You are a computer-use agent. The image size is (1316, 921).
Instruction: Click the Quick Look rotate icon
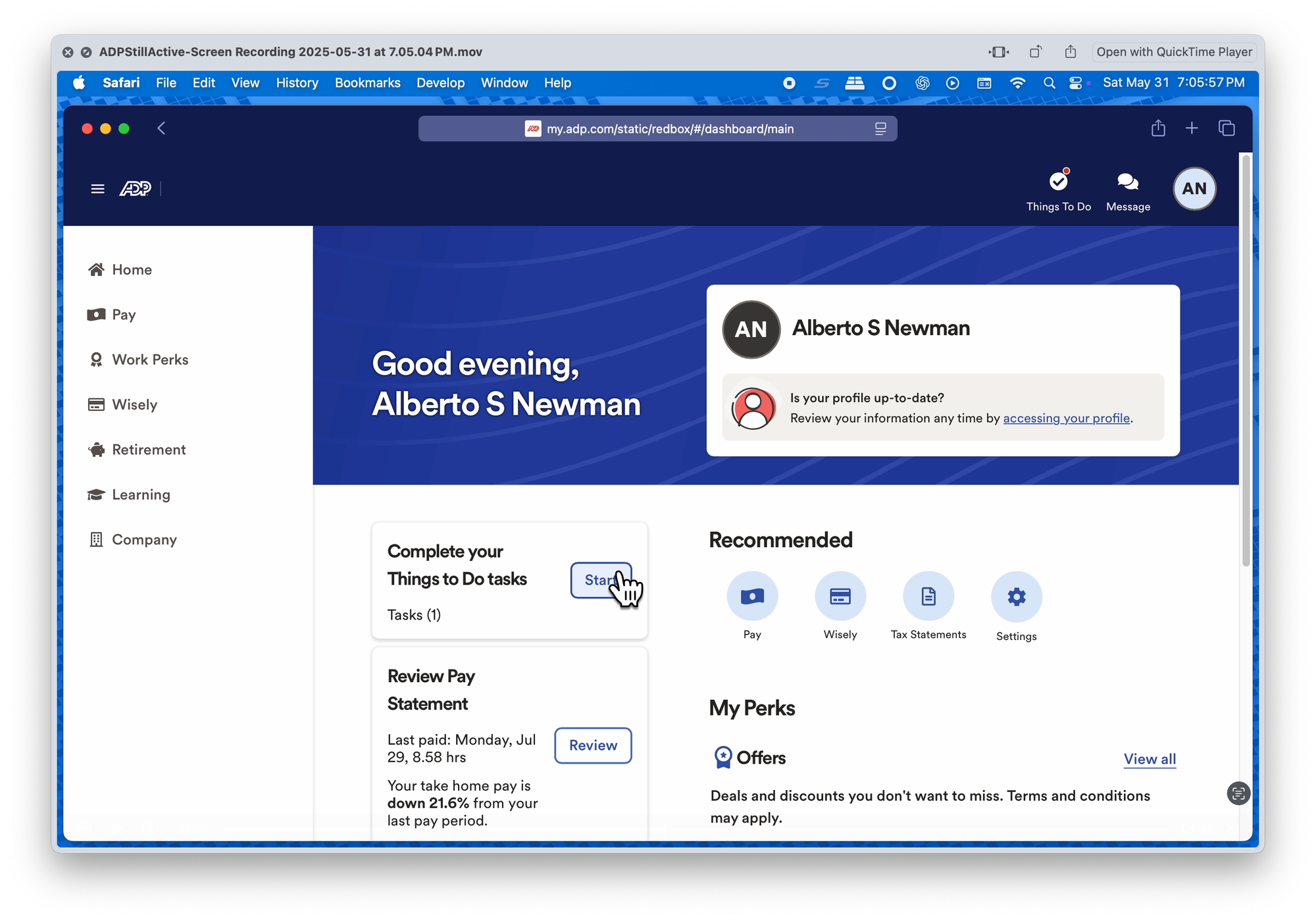pyautogui.click(x=1036, y=52)
